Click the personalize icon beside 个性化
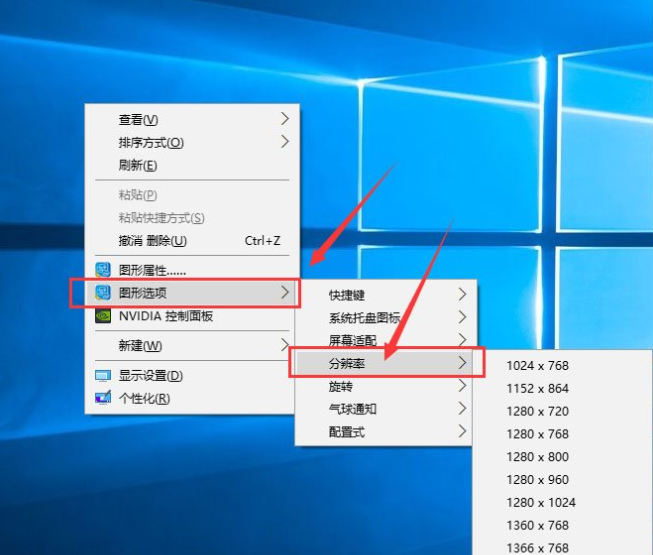 [102, 398]
